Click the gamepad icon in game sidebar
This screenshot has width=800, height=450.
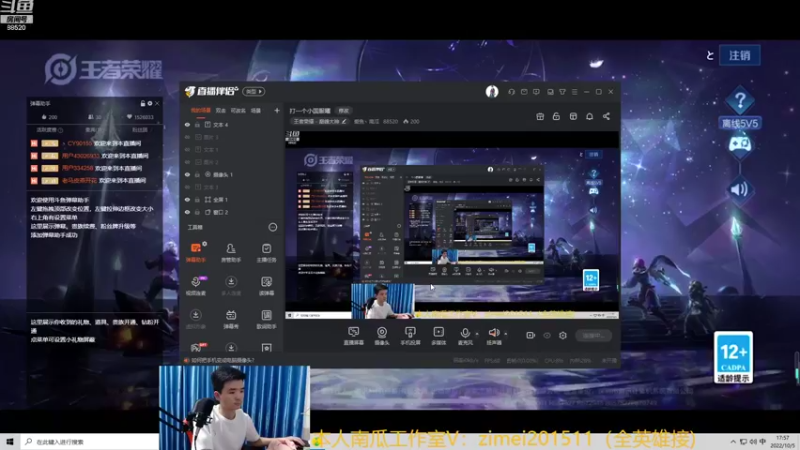point(740,144)
